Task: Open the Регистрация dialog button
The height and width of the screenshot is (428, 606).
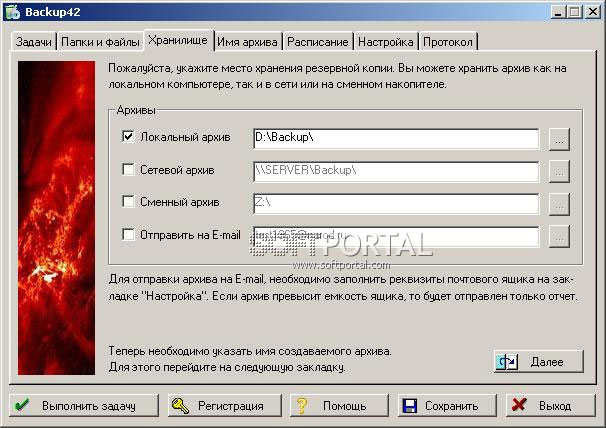Action: point(225,406)
